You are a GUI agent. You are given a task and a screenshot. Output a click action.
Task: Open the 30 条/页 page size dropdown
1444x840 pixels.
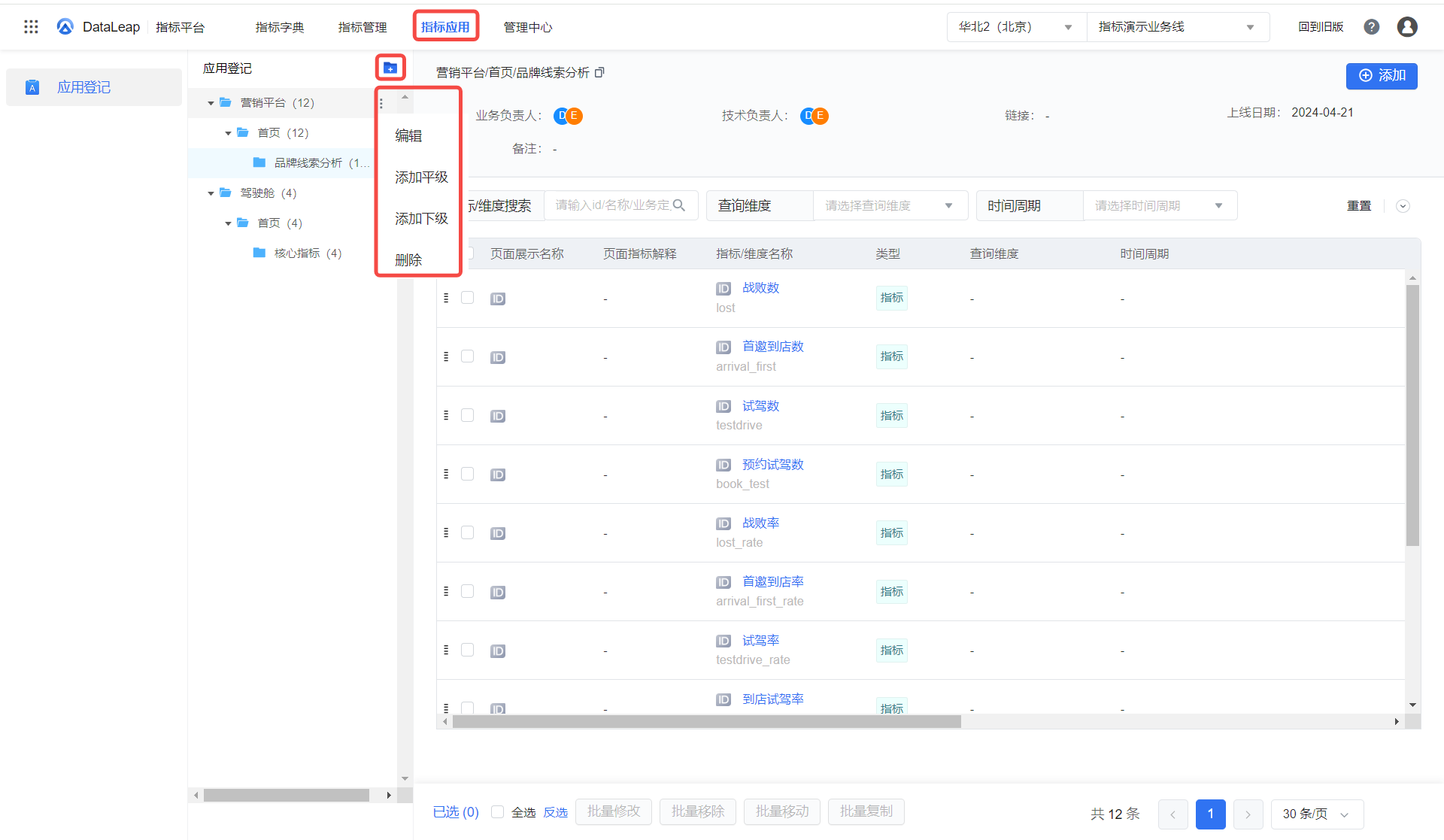1317,814
